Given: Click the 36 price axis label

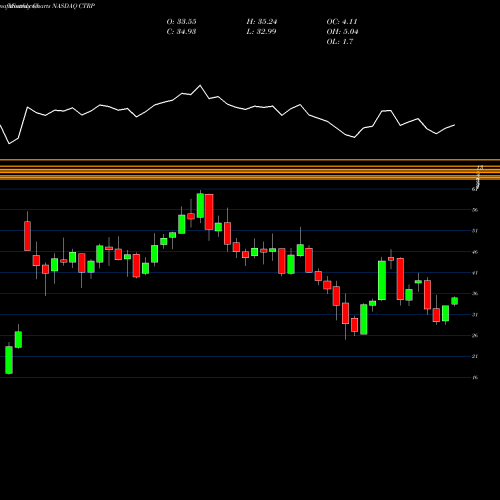Looking at the screenshot, I should click(x=475, y=294).
